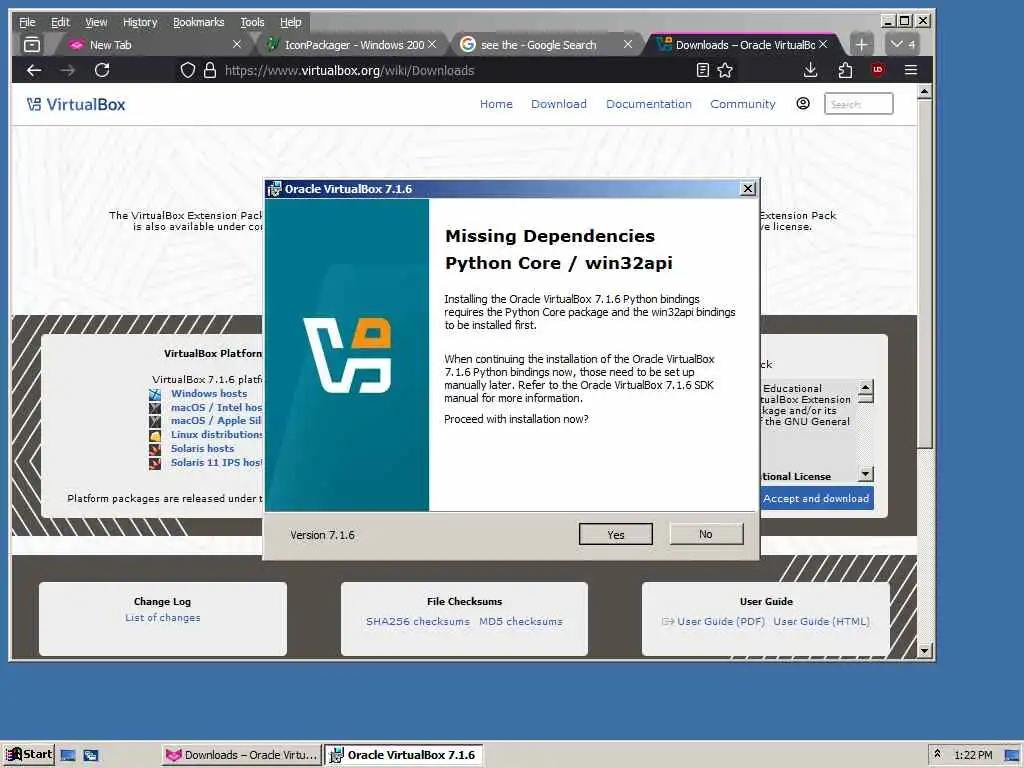Click the browser Back arrow
1024x768 pixels.
[x=34, y=70]
